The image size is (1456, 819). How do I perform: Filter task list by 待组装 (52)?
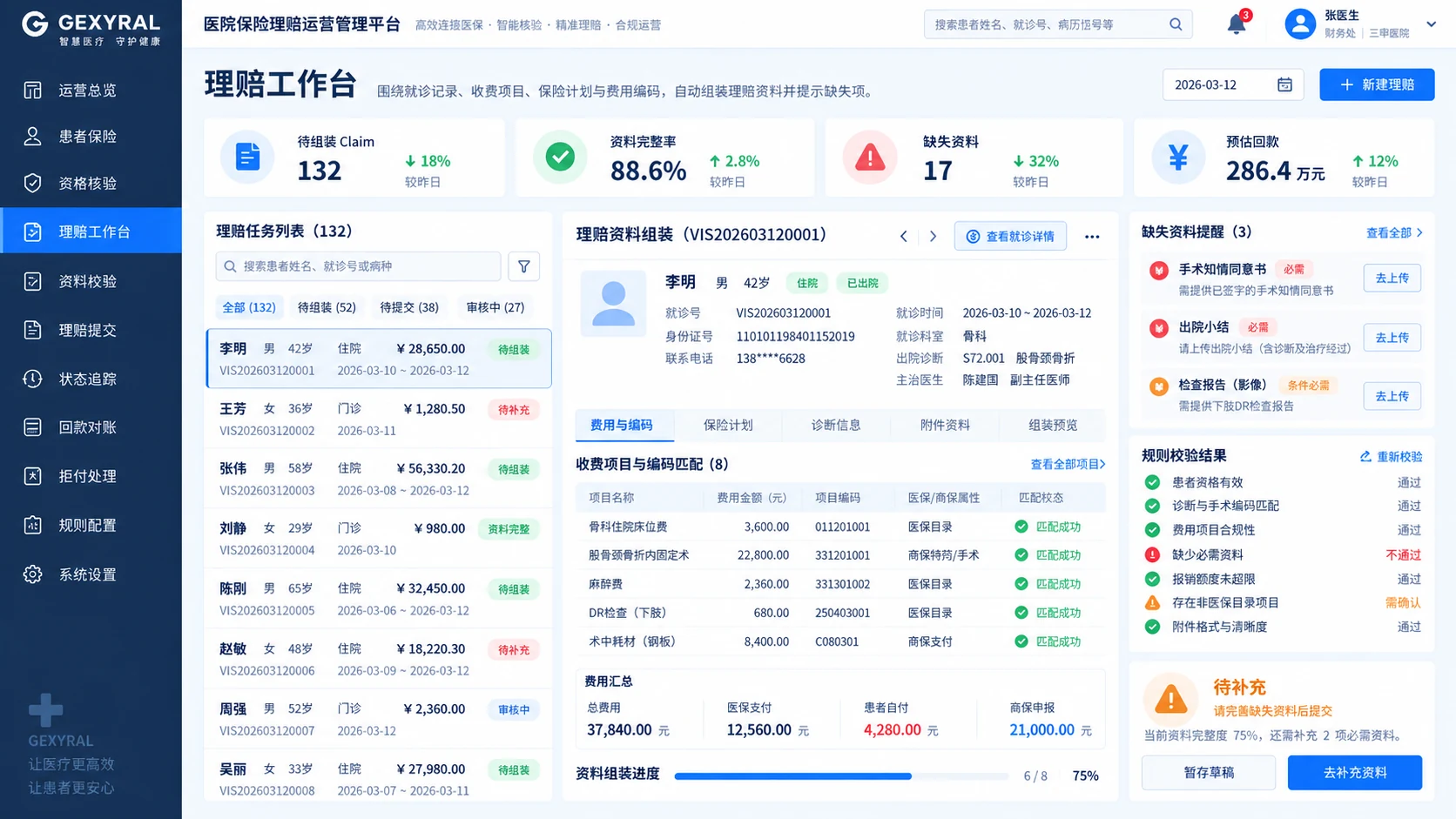(327, 307)
